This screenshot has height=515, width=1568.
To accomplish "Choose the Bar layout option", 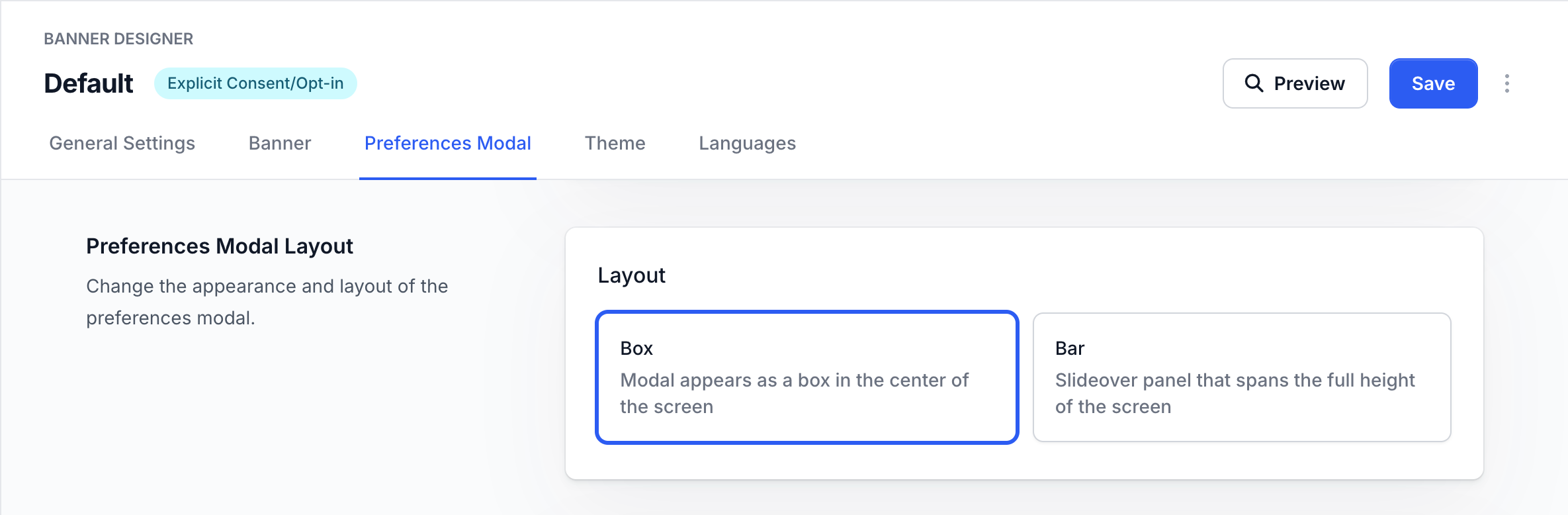I will [1242, 377].
